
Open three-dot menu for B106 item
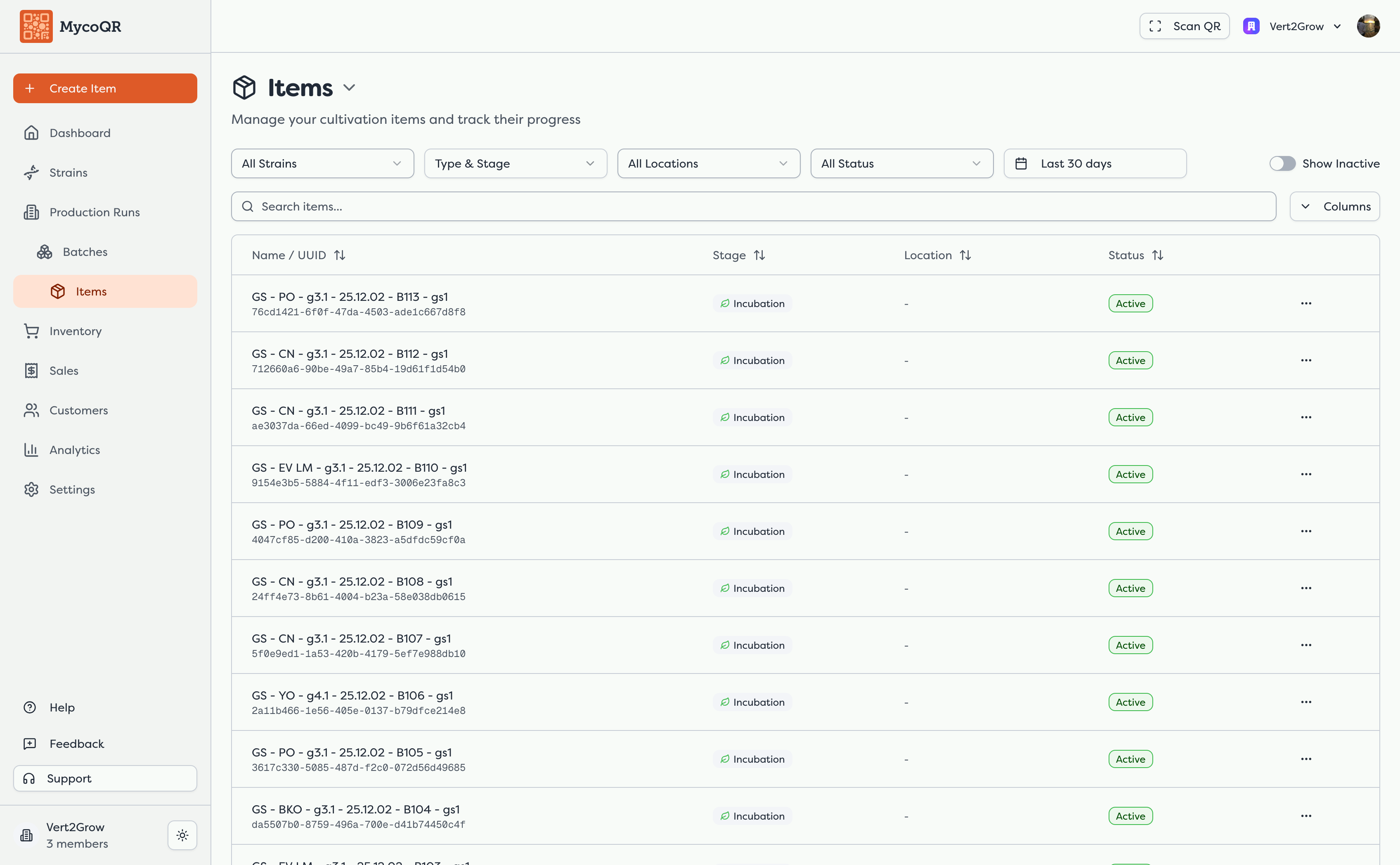coord(1305,702)
